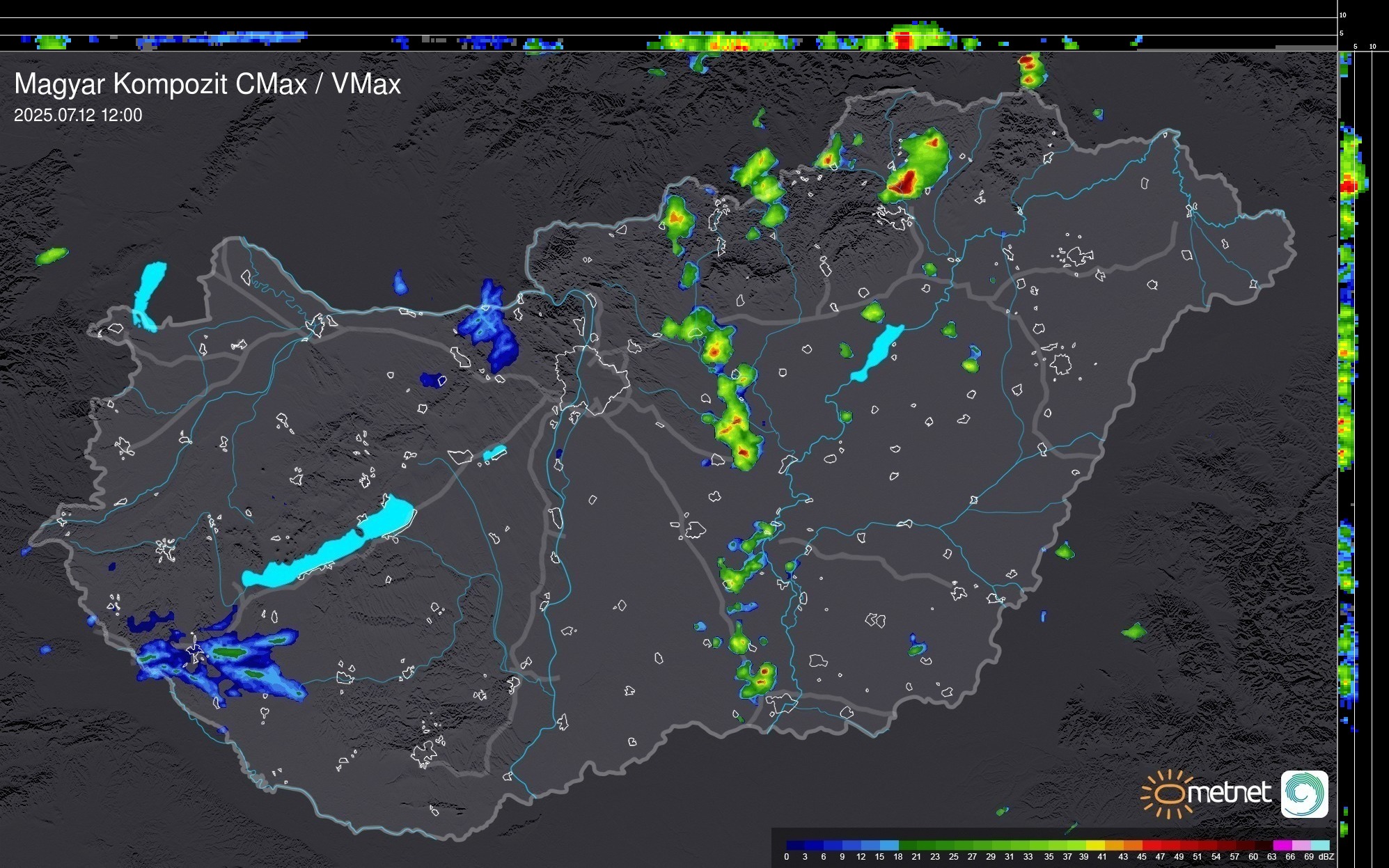Click the top-right corner height scale label 10
Screen dimensions: 1389x868
coord(1342,15)
